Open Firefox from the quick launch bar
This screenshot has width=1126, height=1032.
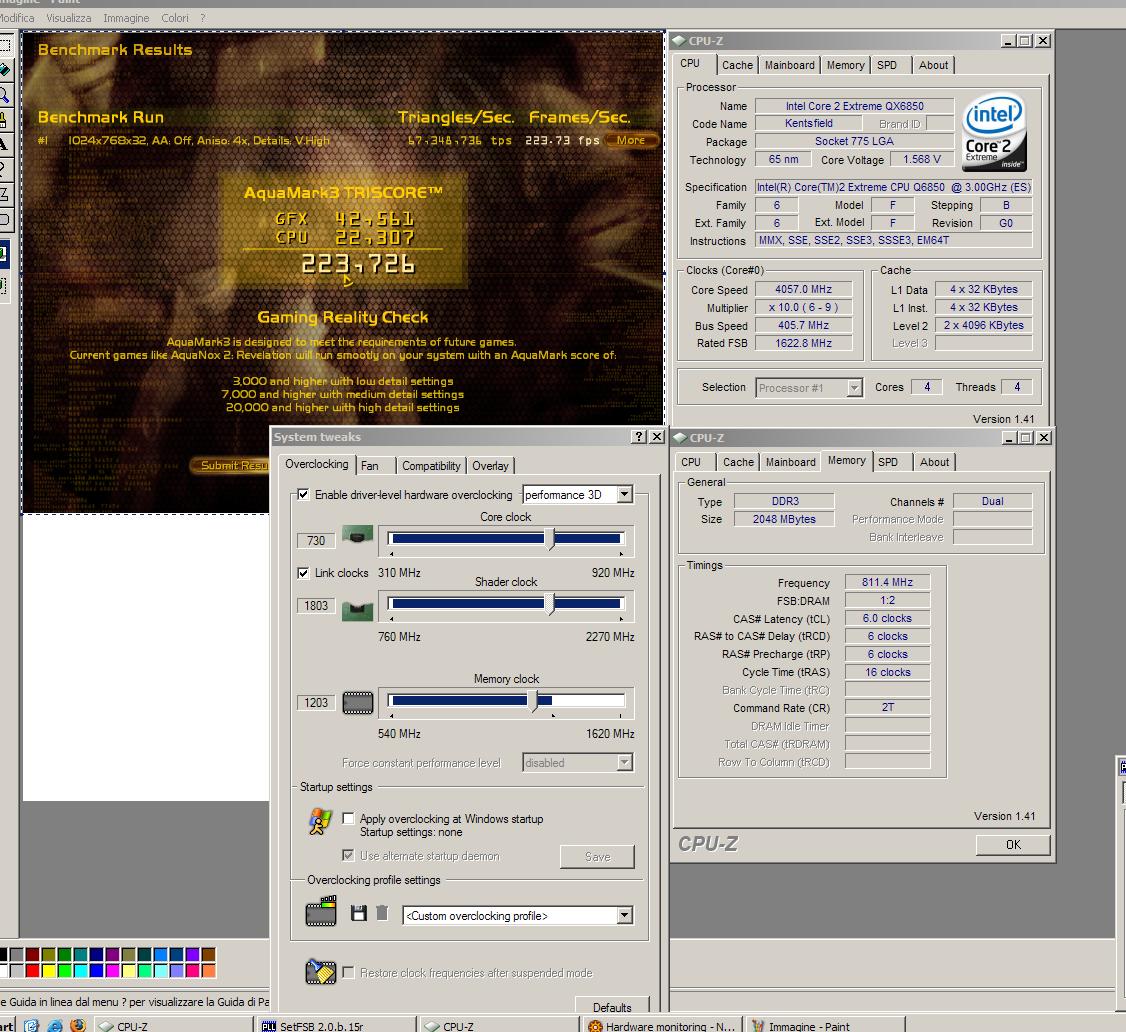click(78, 1026)
